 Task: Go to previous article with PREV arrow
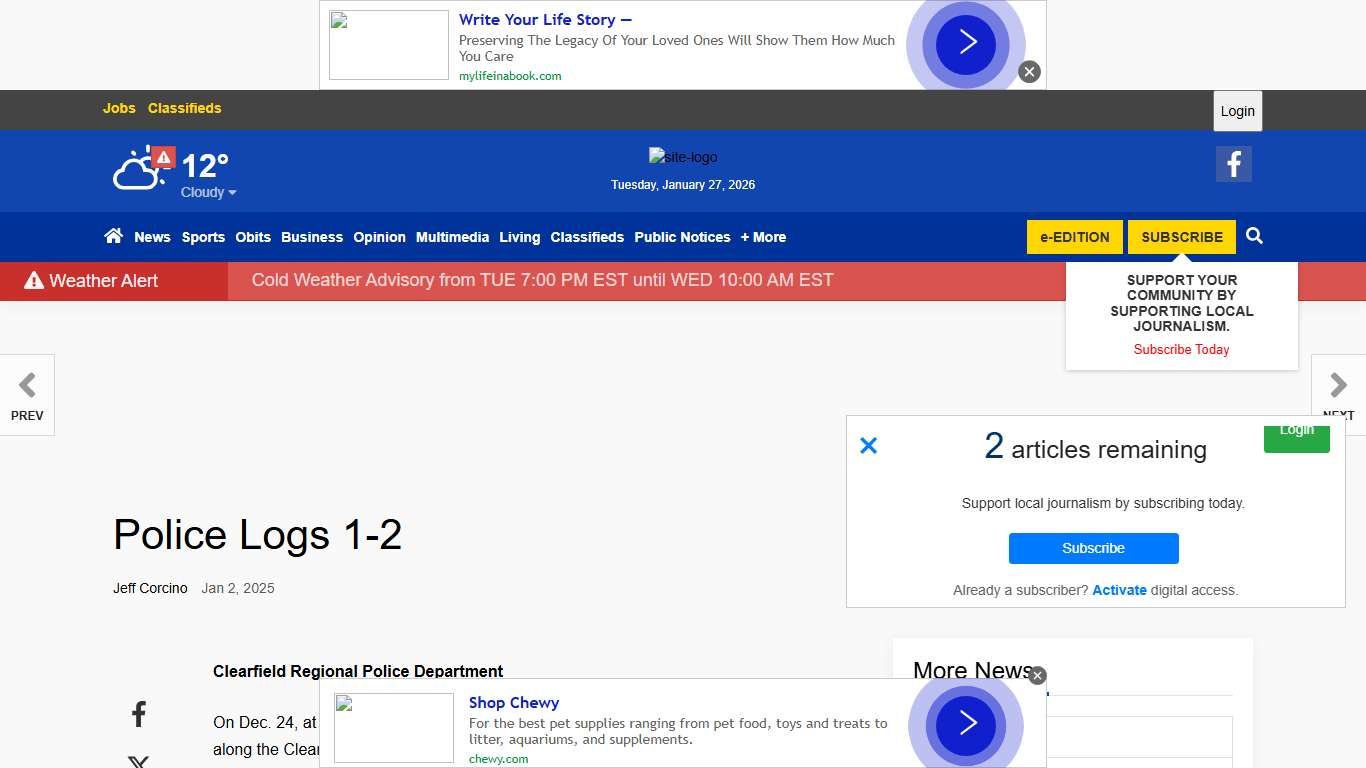[27, 394]
